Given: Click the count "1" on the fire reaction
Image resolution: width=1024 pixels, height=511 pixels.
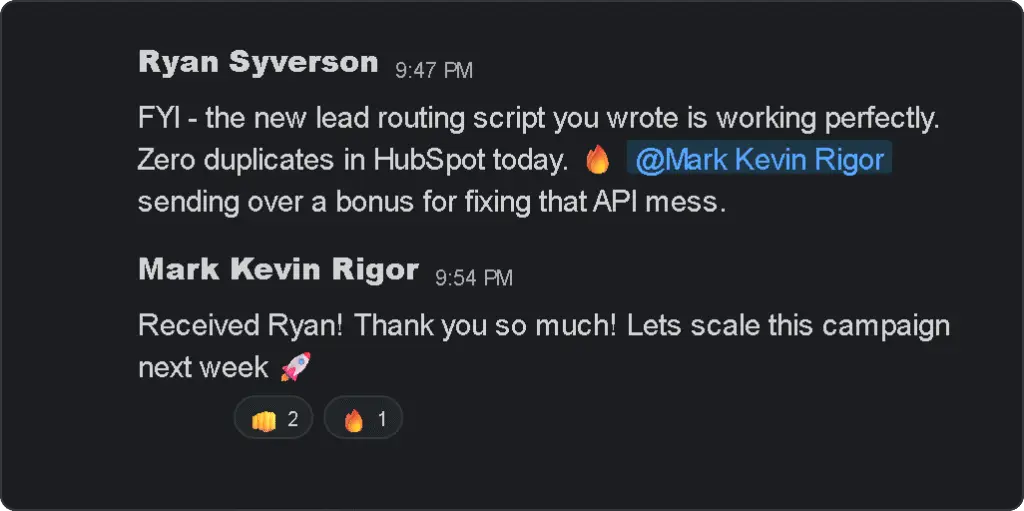Looking at the screenshot, I should [x=381, y=420].
